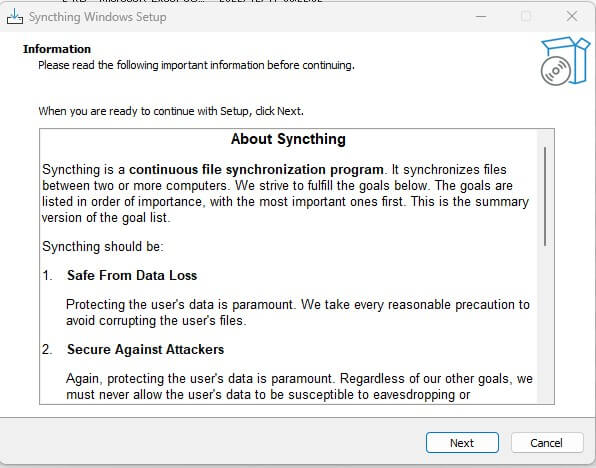The width and height of the screenshot is (596, 468).
Task: Select the Safe From Data Loss heading
Action: [x=132, y=275]
